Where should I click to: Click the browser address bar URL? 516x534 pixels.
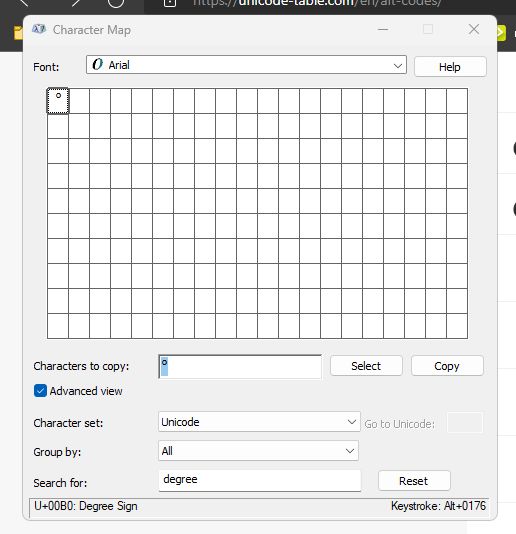pos(317,3)
